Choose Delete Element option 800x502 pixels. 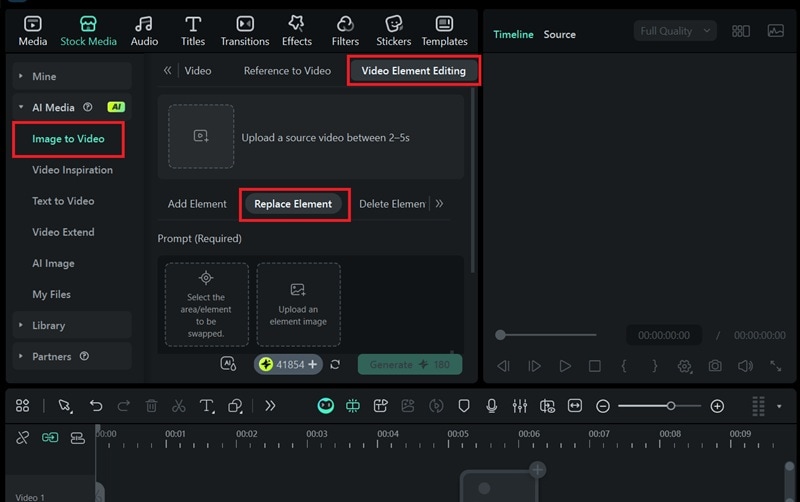(x=392, y=204)
